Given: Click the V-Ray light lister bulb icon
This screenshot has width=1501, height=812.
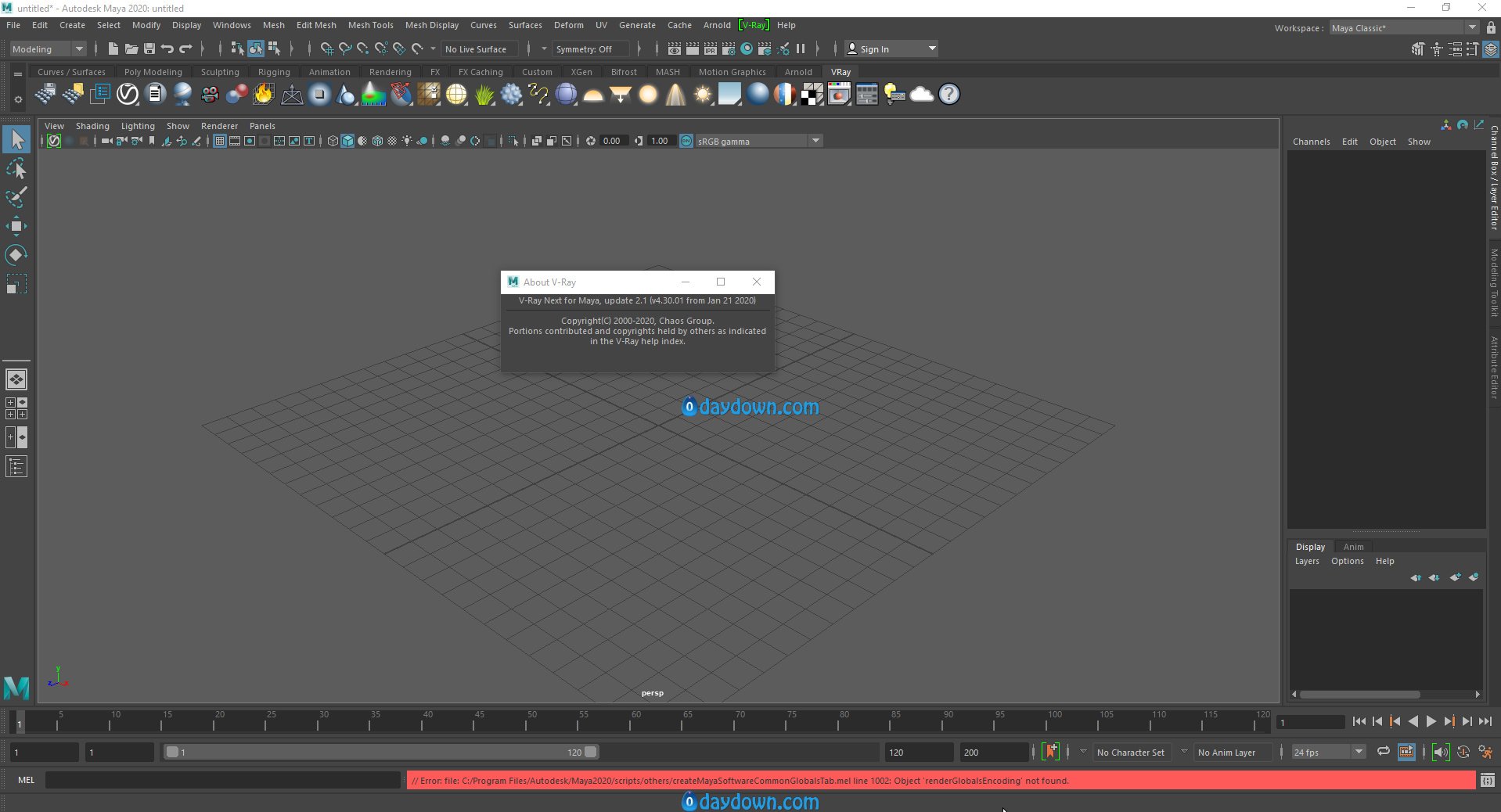Looking at the screenshot, I should pos(894,95).
